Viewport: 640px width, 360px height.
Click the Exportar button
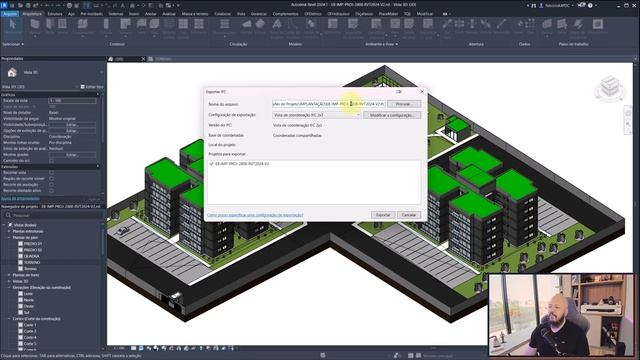(383, 215)
